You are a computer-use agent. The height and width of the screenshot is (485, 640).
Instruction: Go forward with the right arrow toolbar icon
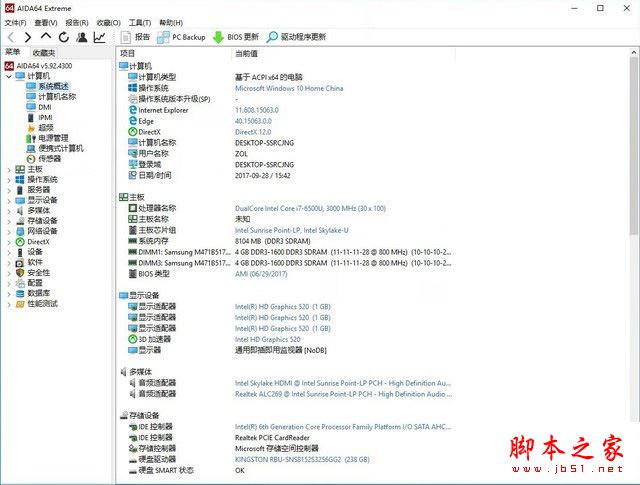(x=28, y=38)
